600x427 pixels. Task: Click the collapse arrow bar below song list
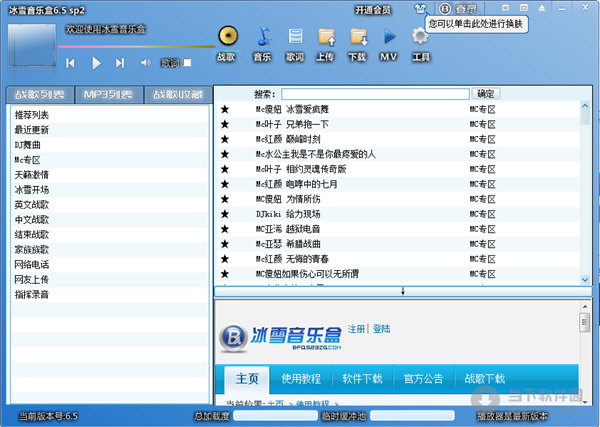pos(403,291)
